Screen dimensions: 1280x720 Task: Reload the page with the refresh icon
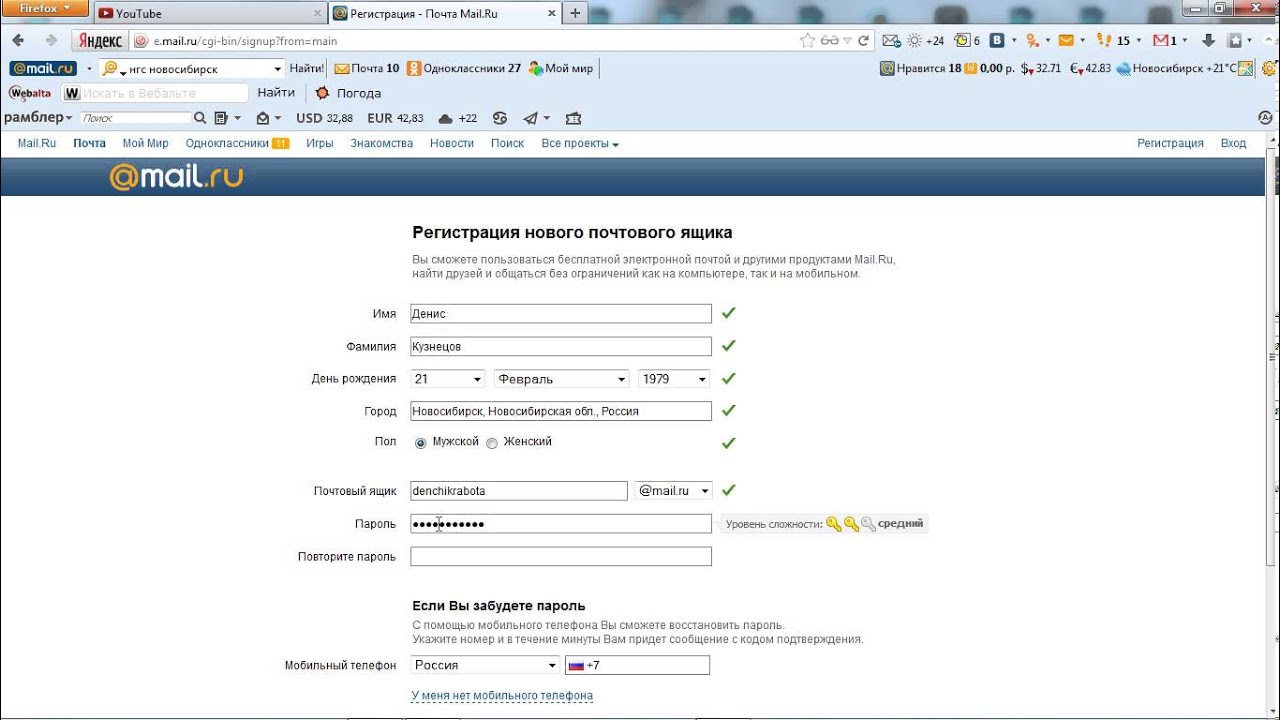tap(862, 41)
